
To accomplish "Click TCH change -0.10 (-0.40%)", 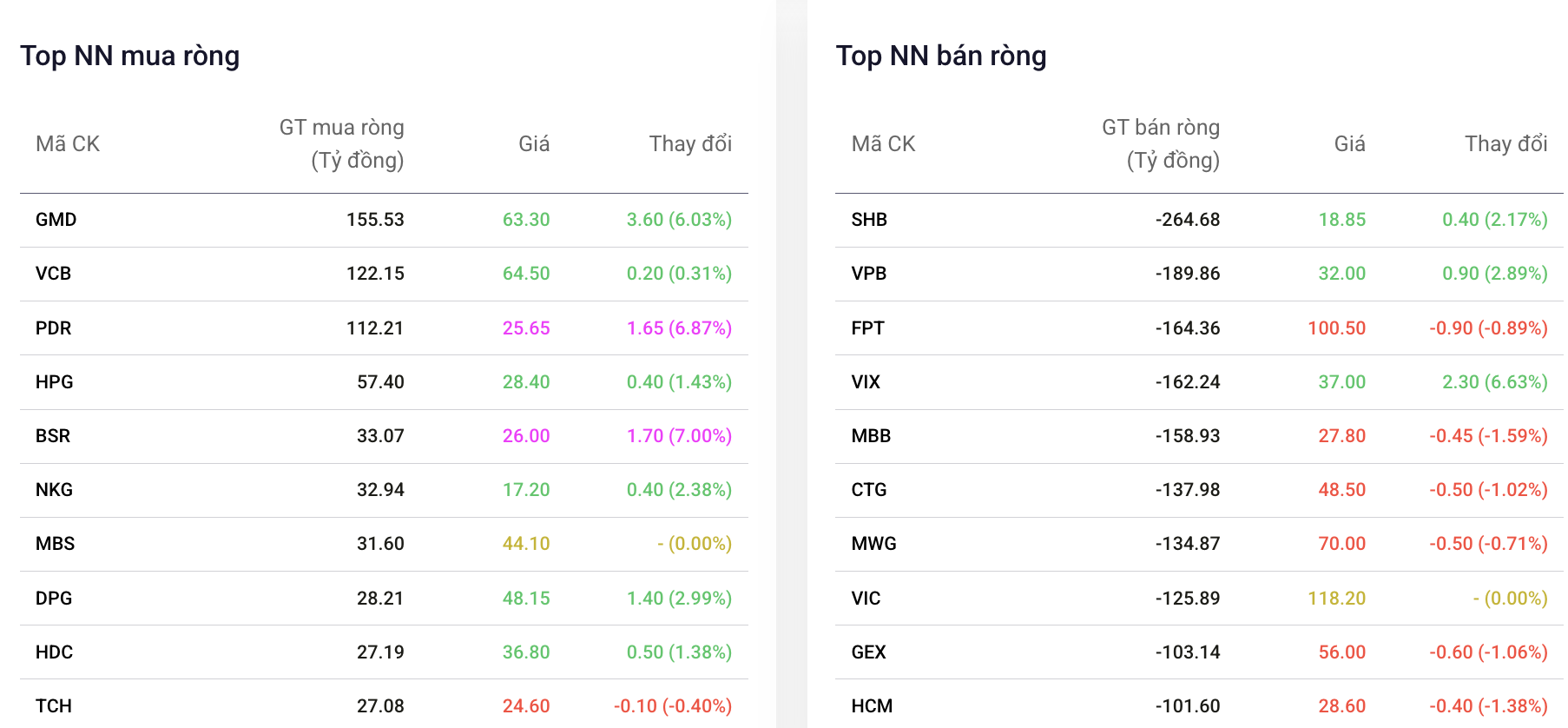I will click(673, 706).
